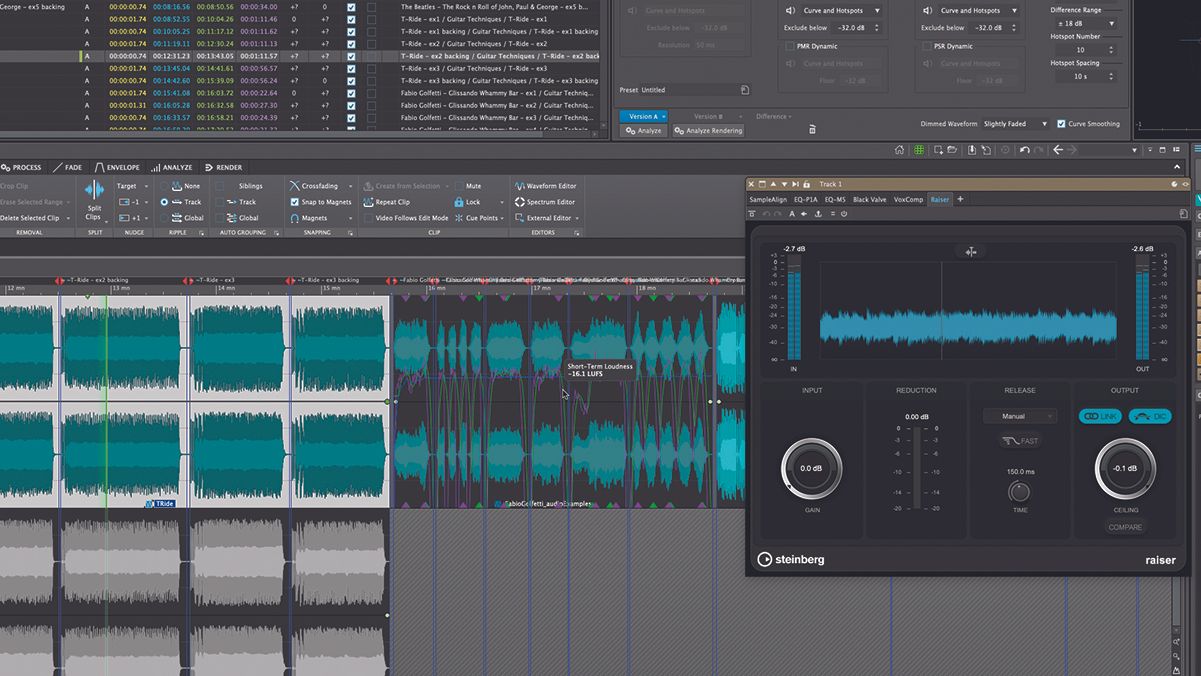Toggle the LINK button in Raiser output

coord(1100,416)
